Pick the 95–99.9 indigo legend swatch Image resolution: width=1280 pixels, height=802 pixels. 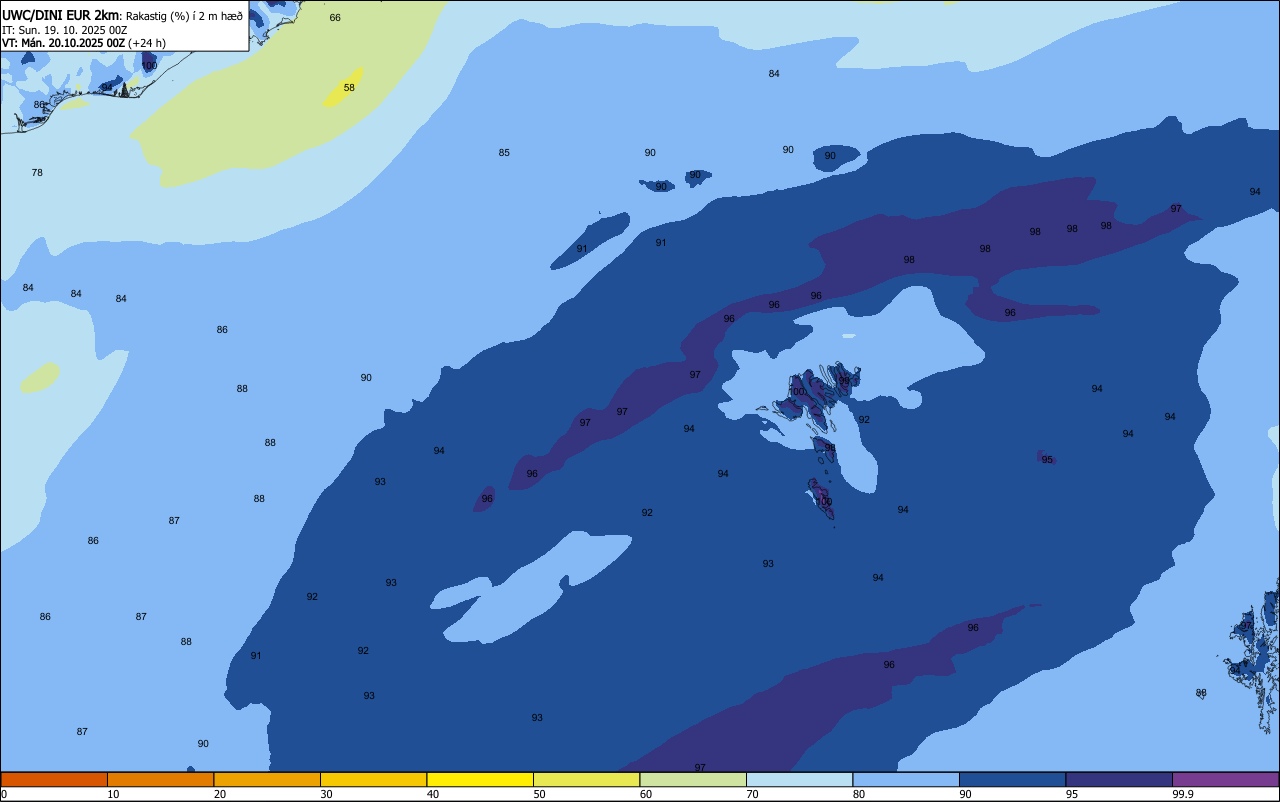coord(1119,779)
